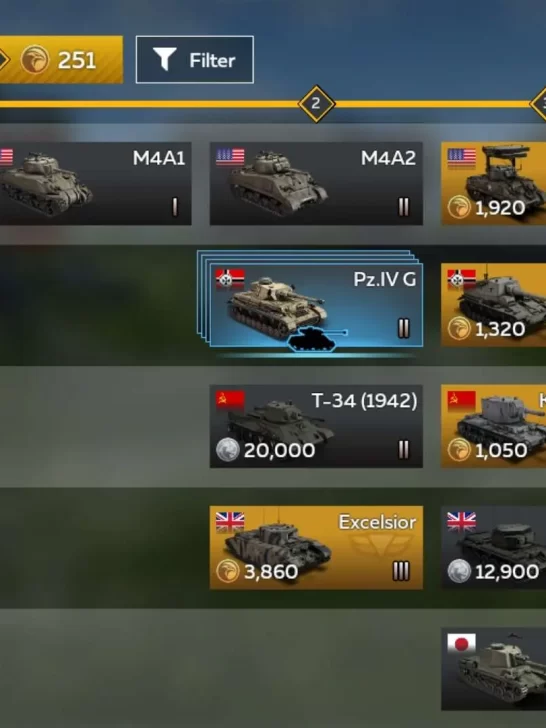Open the American premium tank priced 1,920
The height and width of the screenshot is (728, 546).
pos(494,183)
